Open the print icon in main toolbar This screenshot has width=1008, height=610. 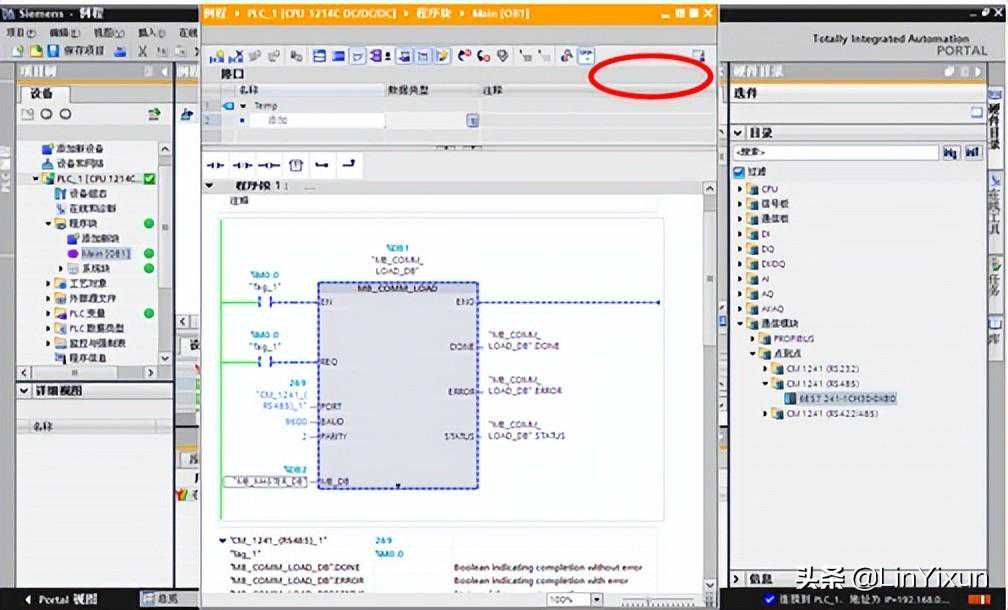[121, 50]
